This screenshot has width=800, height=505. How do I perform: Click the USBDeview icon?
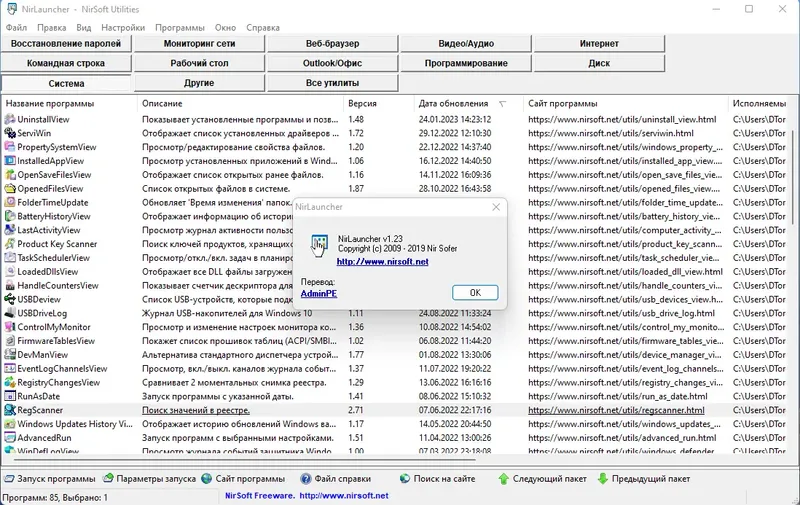(x=10, y=299)
